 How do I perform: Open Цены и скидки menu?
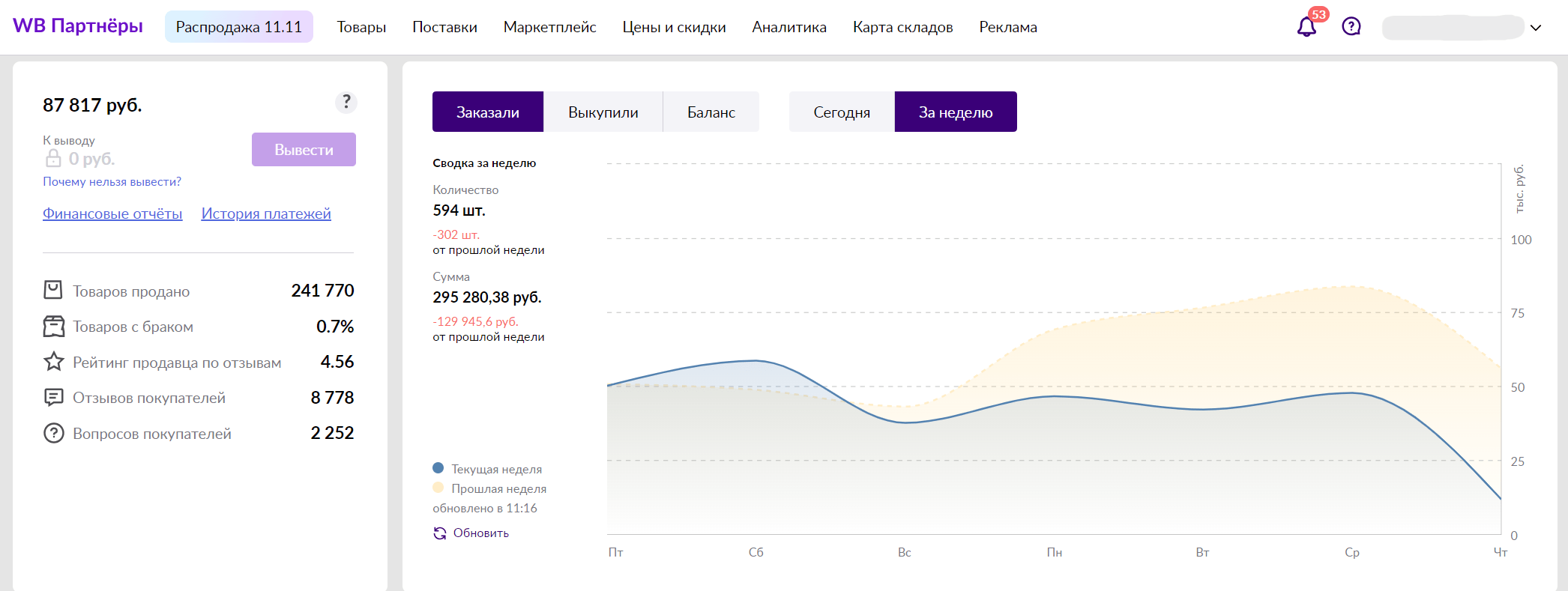pos(674,27)
